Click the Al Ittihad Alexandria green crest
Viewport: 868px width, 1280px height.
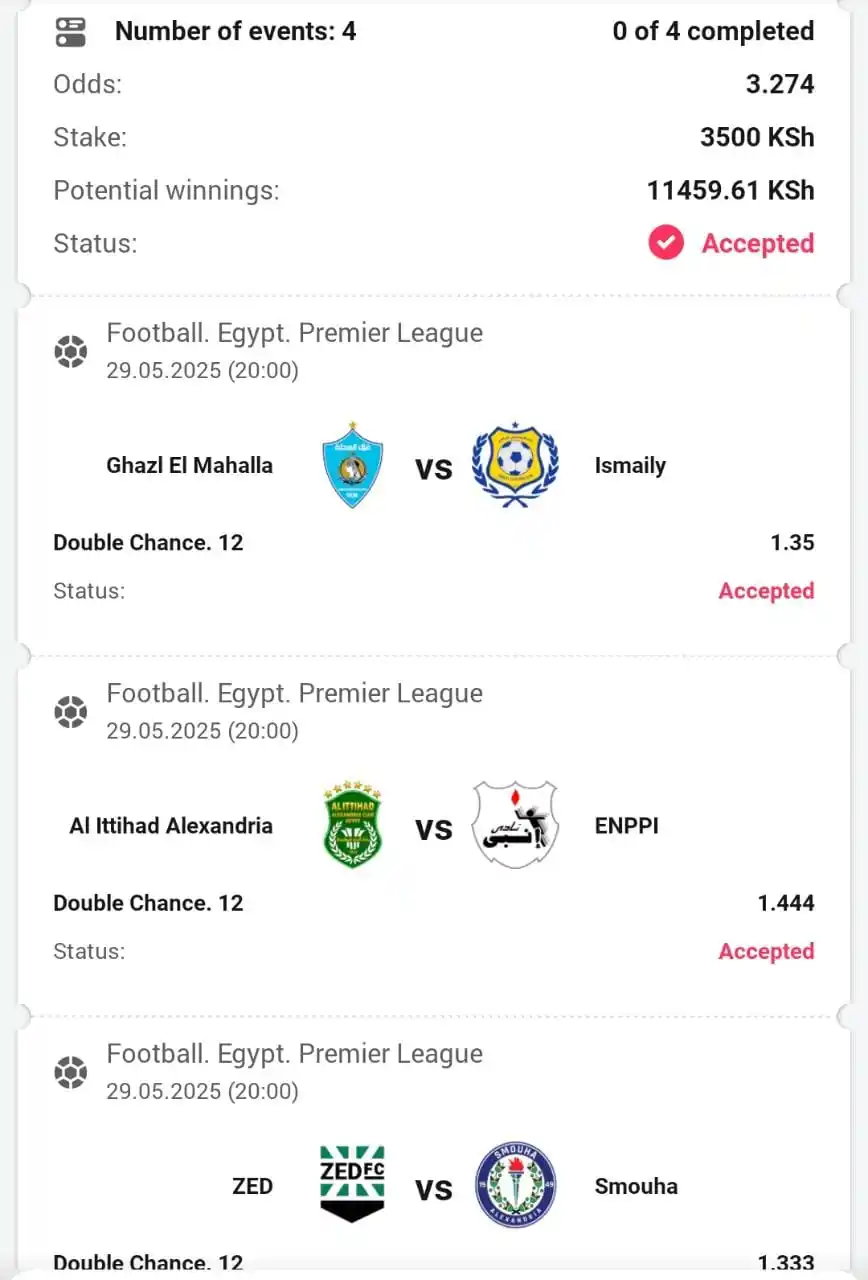353,825
